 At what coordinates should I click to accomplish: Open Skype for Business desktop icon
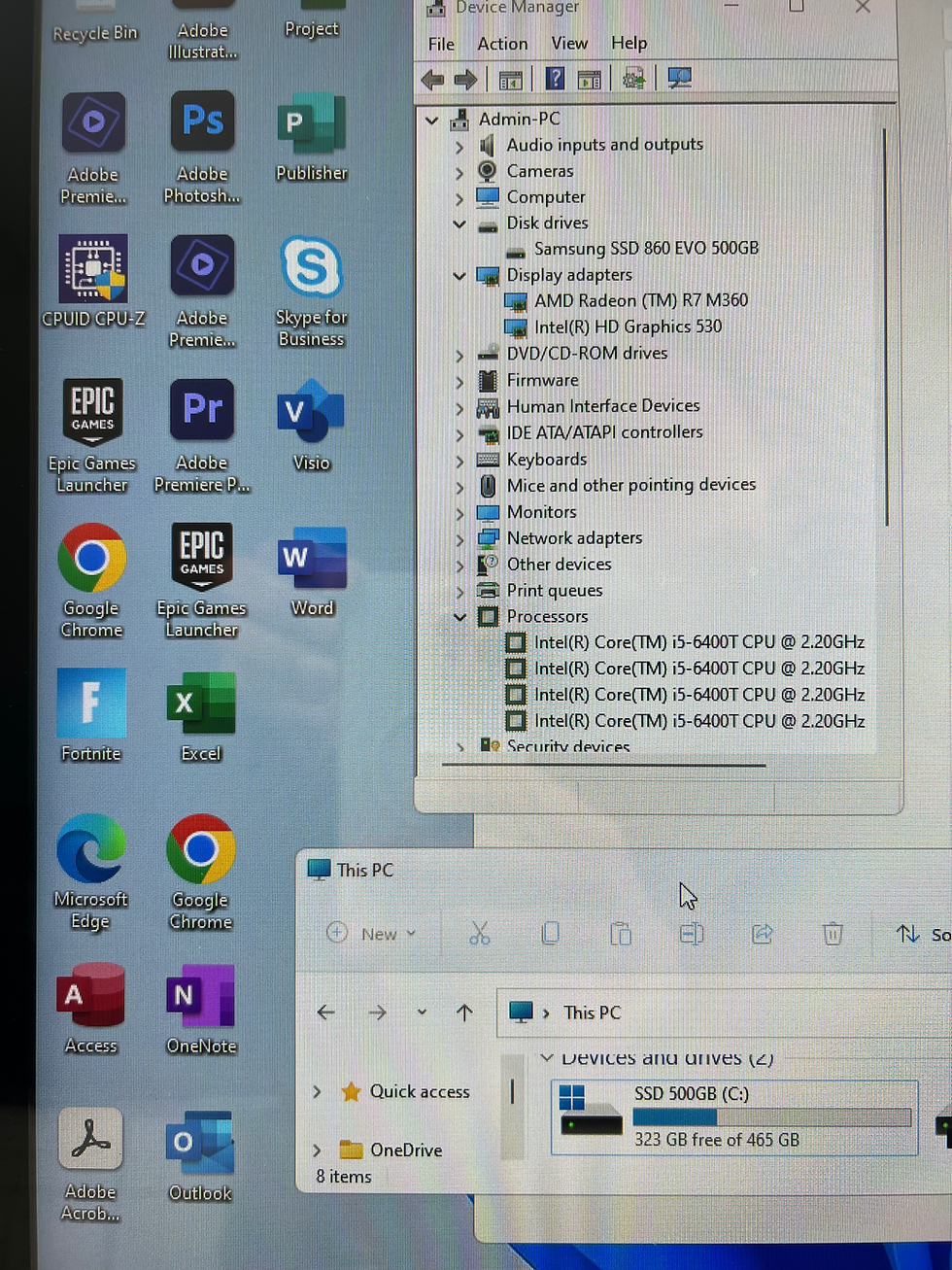click(x=311, y=292)
